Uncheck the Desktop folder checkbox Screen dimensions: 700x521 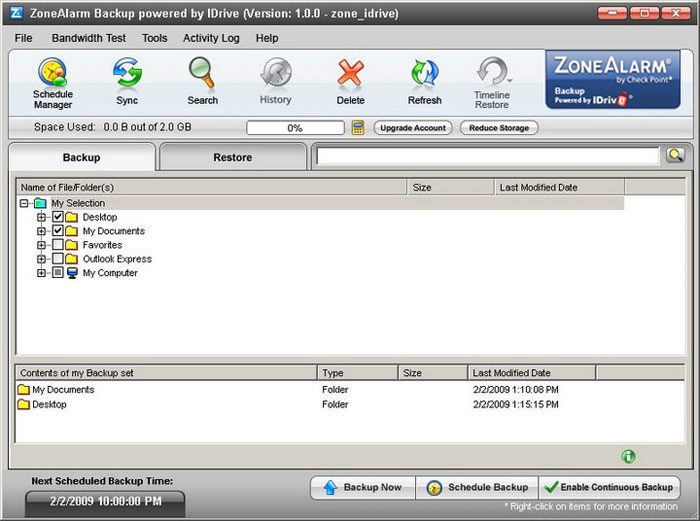click(x=58, y=217)
